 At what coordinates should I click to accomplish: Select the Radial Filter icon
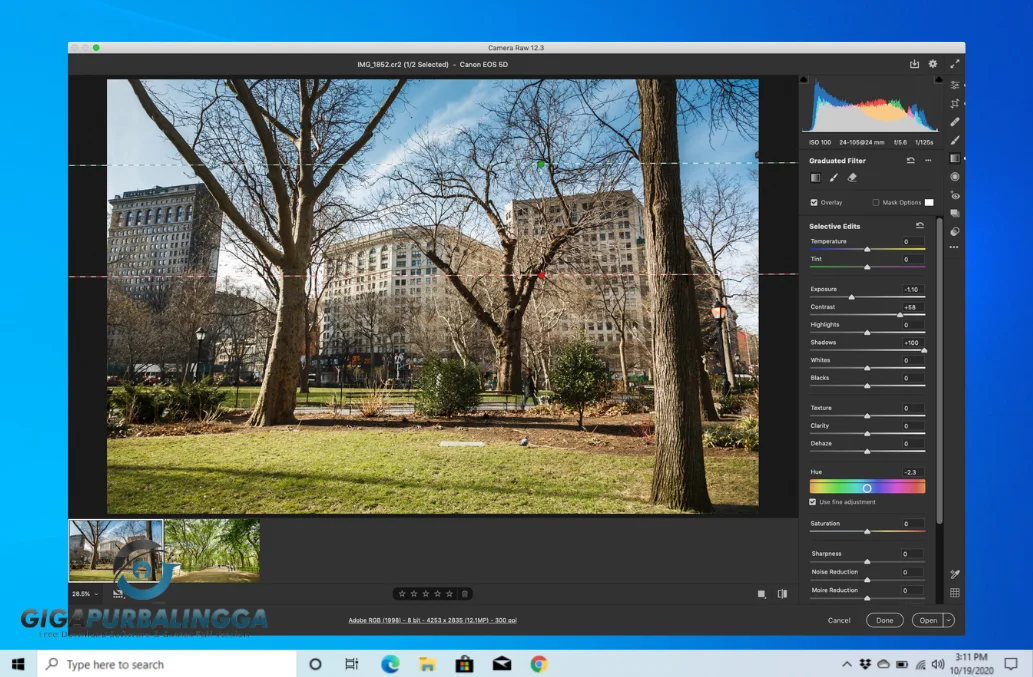(x=954, y=176)
